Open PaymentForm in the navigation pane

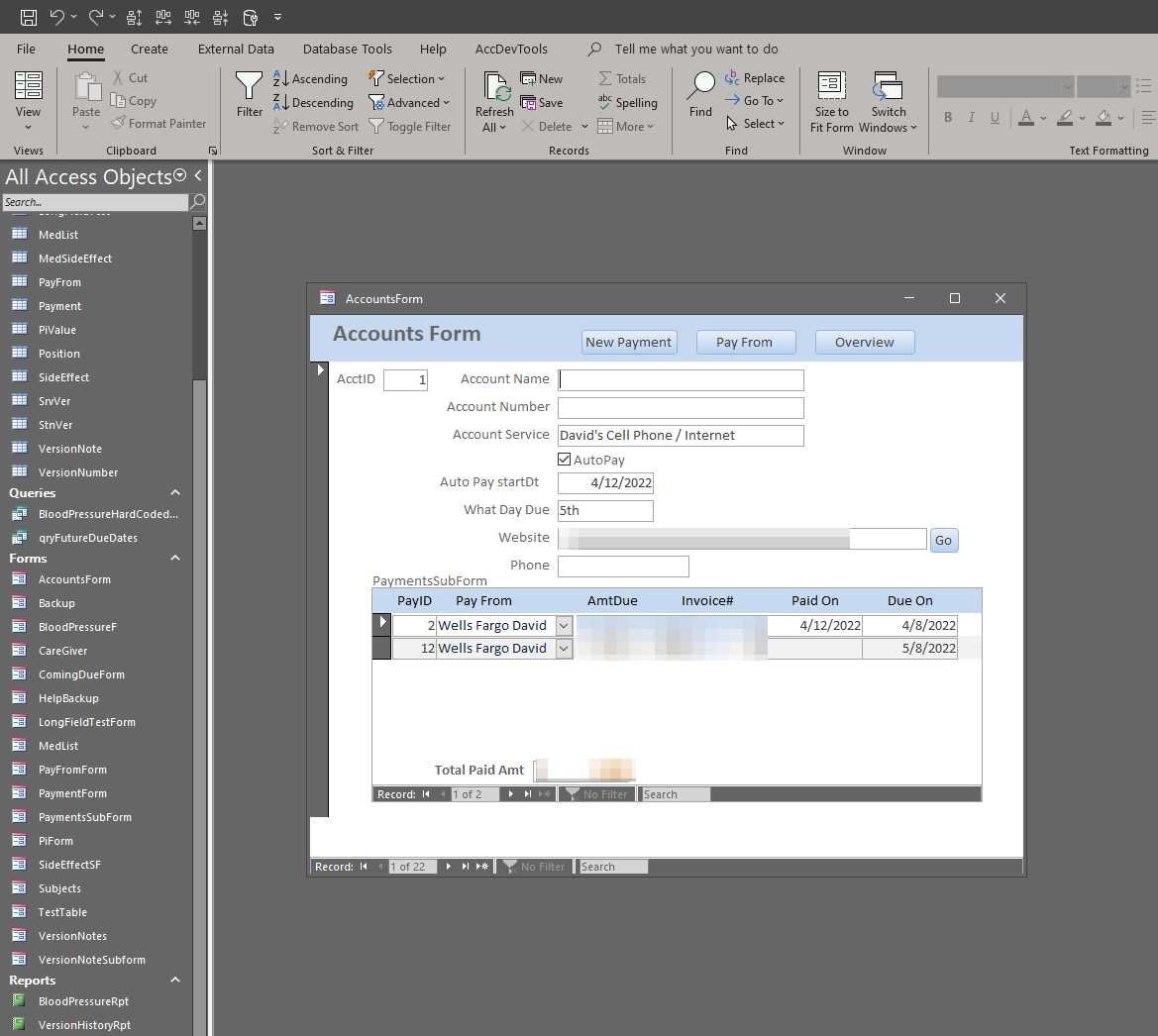pyautogui.click(x=72, y=793)
